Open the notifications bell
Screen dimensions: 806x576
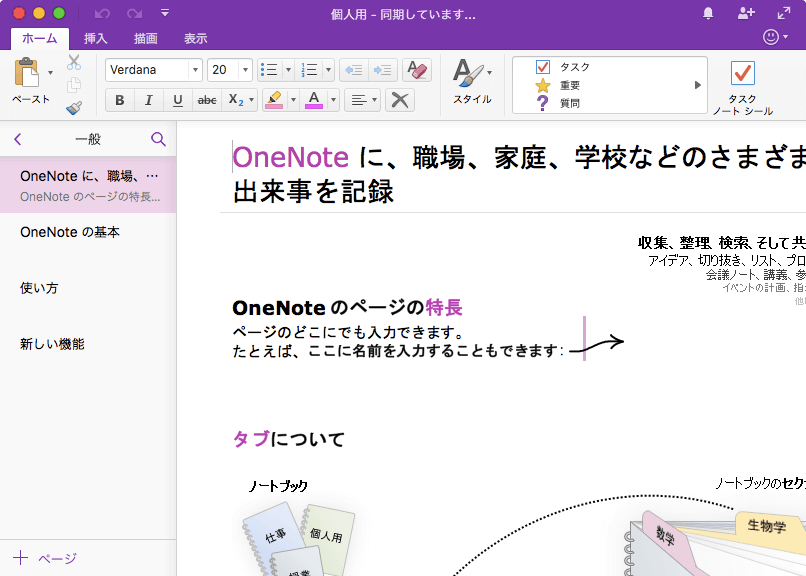coord(708,13)
